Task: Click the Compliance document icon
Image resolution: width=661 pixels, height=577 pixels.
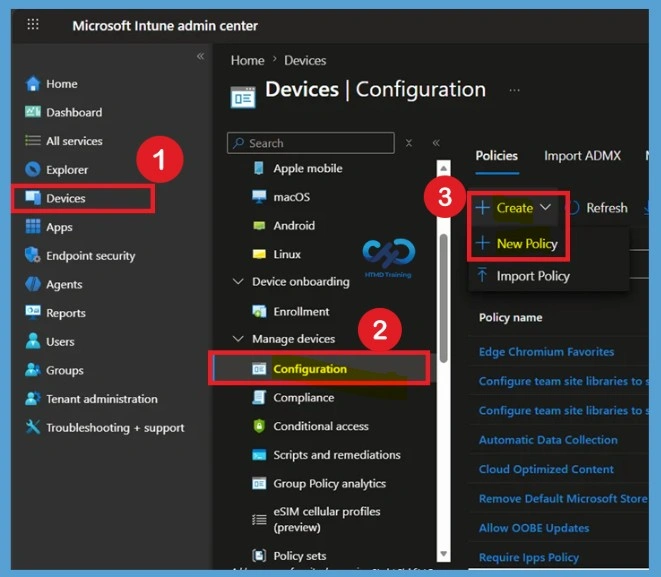Action: click(259, 397)
